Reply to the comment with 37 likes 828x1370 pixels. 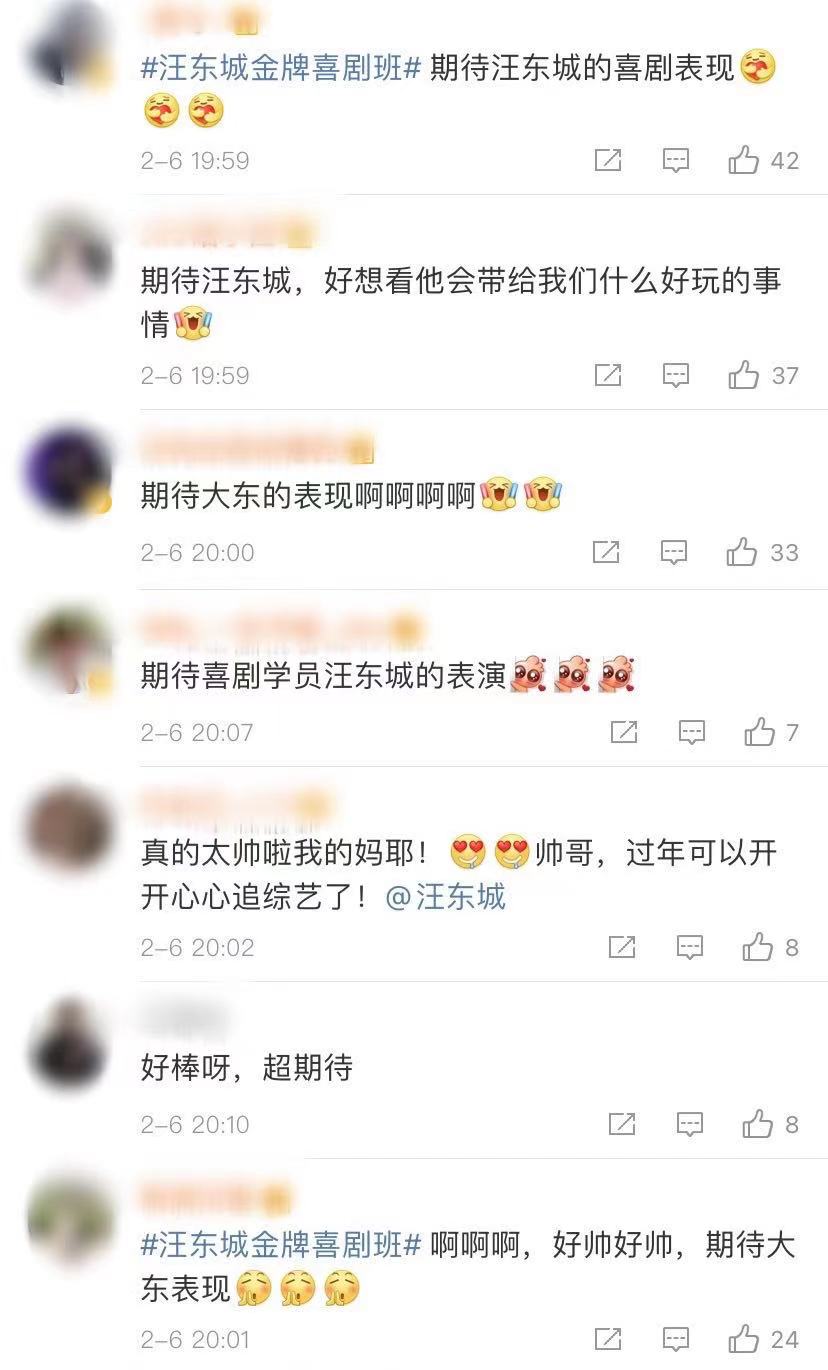tap(676, 376)
